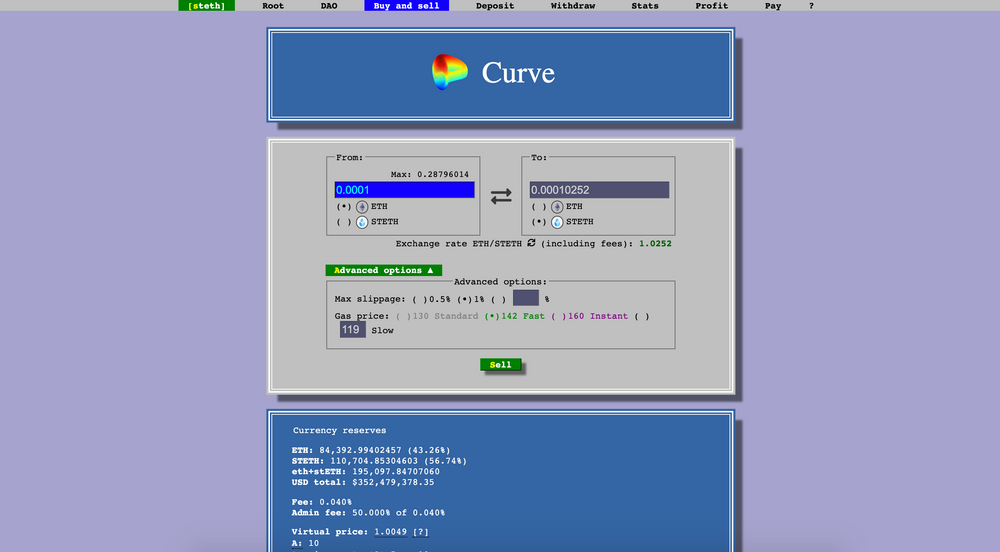Screen dimensions: 1000x552
Task: Select custom Slow gas price radio
Action: (642, 316)
